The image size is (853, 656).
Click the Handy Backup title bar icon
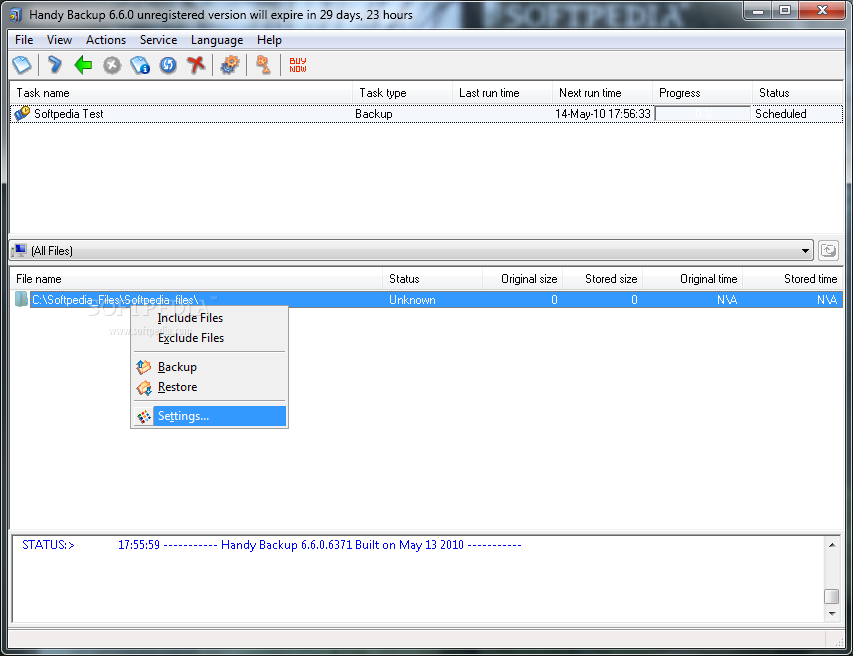pos(16,15)
